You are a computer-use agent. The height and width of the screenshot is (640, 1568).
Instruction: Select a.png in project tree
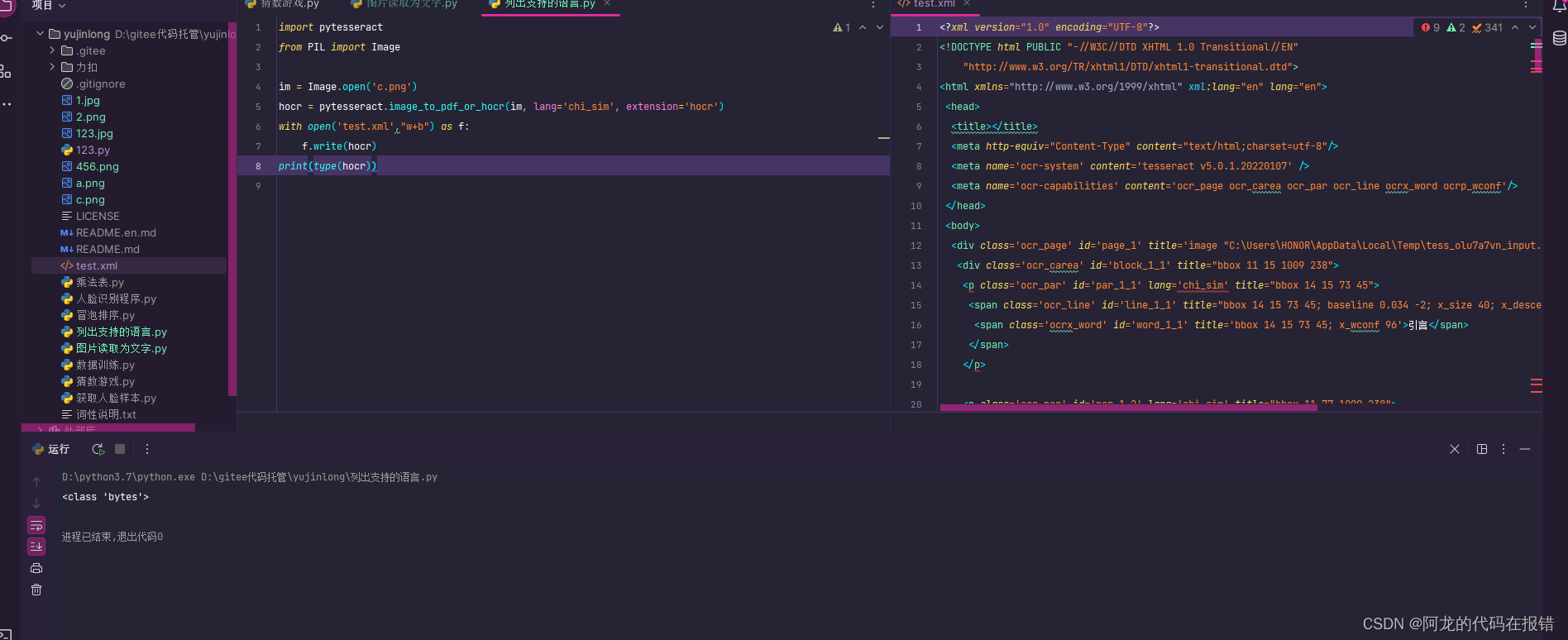click(x=84, y=183)
